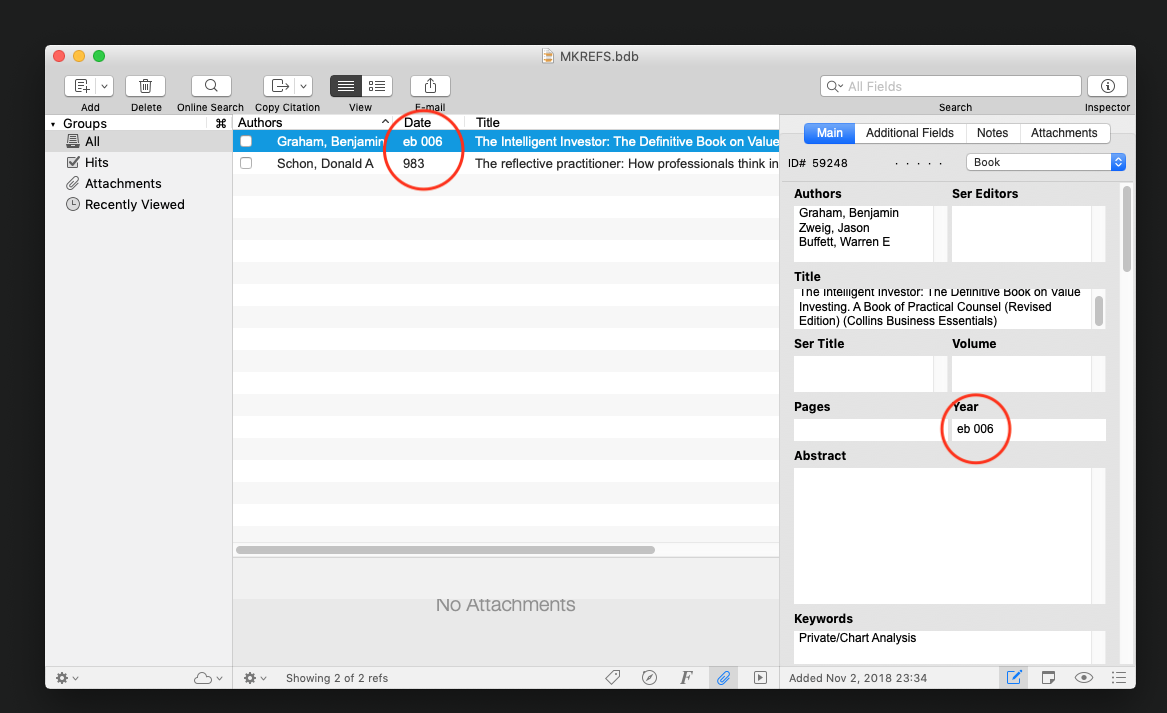Check the Schon, Donald A row checkbox
Image resolution: width=1167 pixels, height=713 pixels.
coord(246,163)
